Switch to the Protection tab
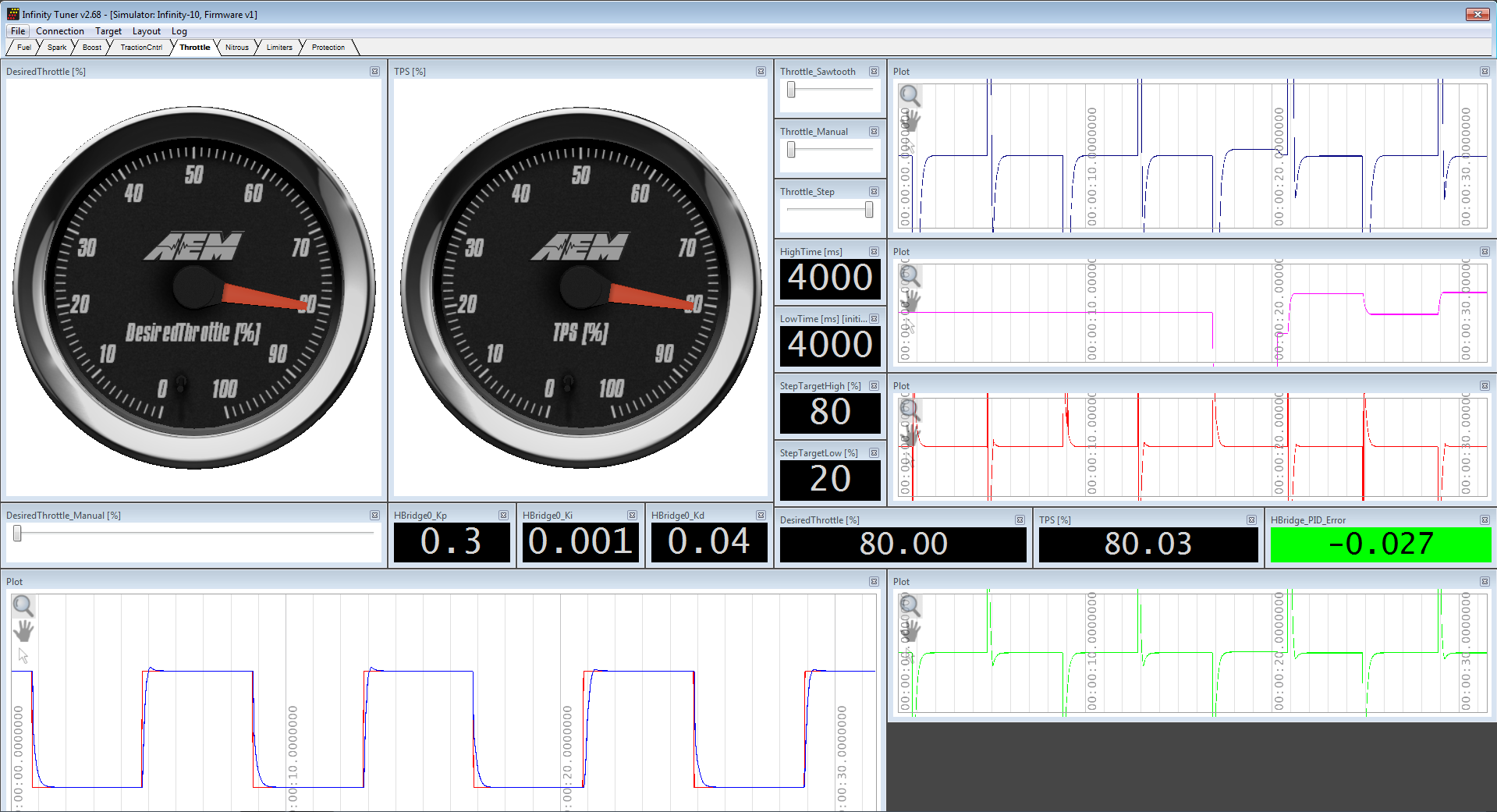1497x812 pixels. point(328,48)
